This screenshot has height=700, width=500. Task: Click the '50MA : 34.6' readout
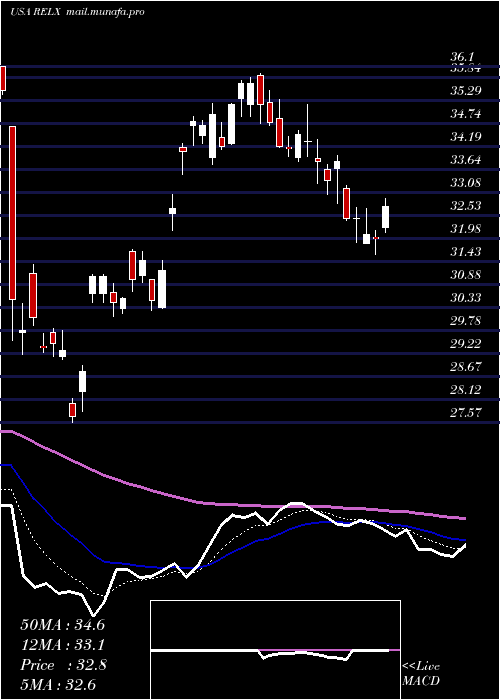pos(63,625)
